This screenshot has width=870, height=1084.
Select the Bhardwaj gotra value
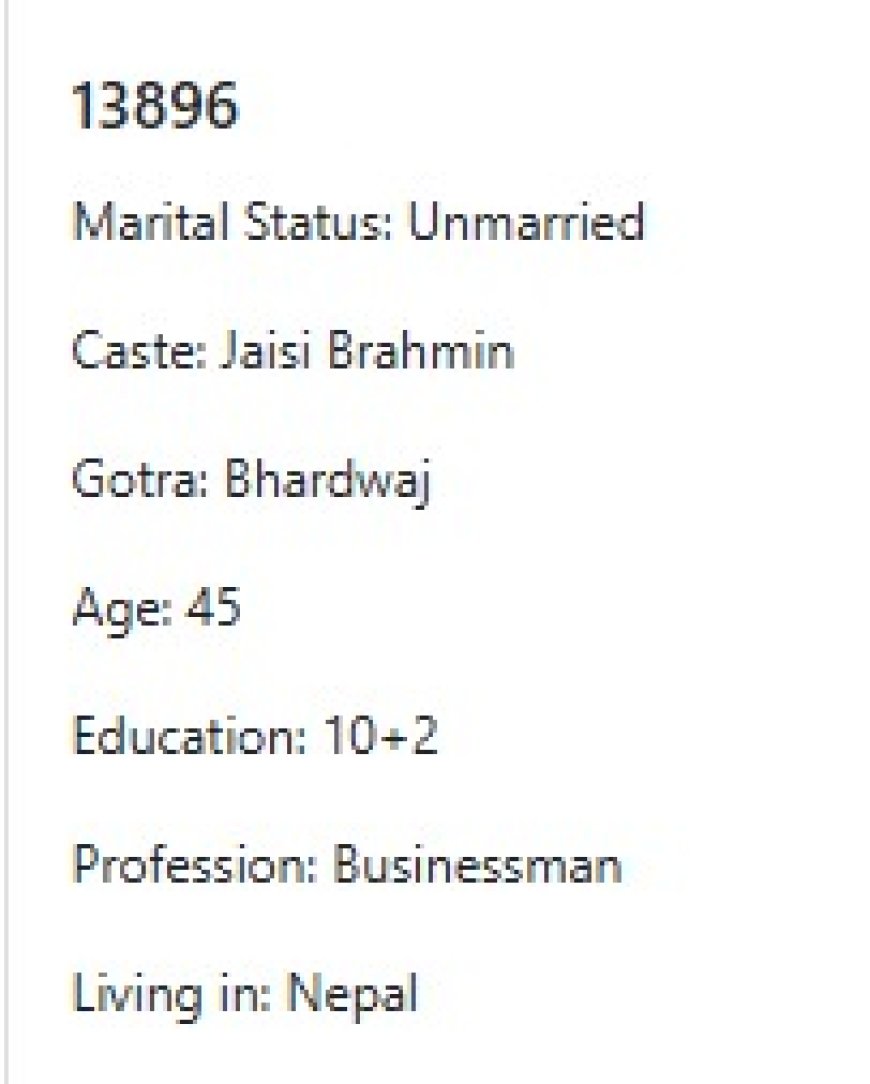click(x=326, y=481)
